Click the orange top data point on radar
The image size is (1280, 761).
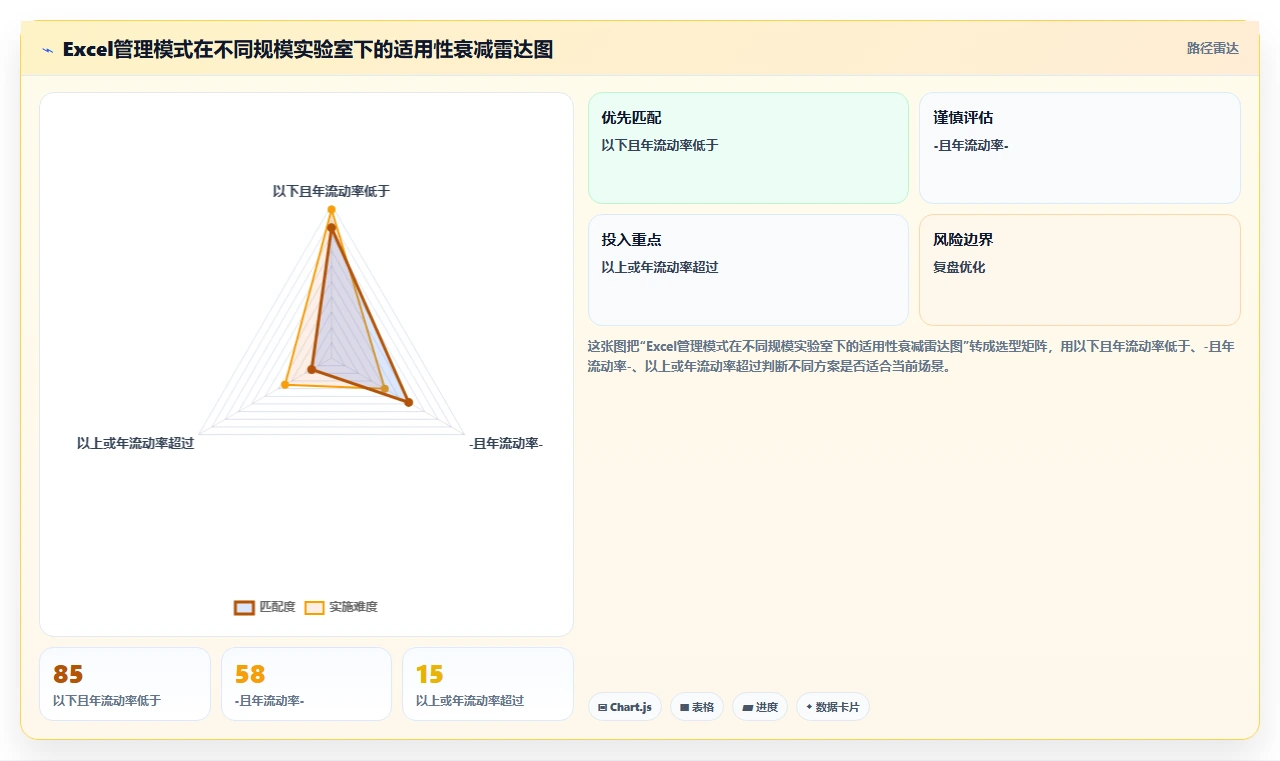331,209
